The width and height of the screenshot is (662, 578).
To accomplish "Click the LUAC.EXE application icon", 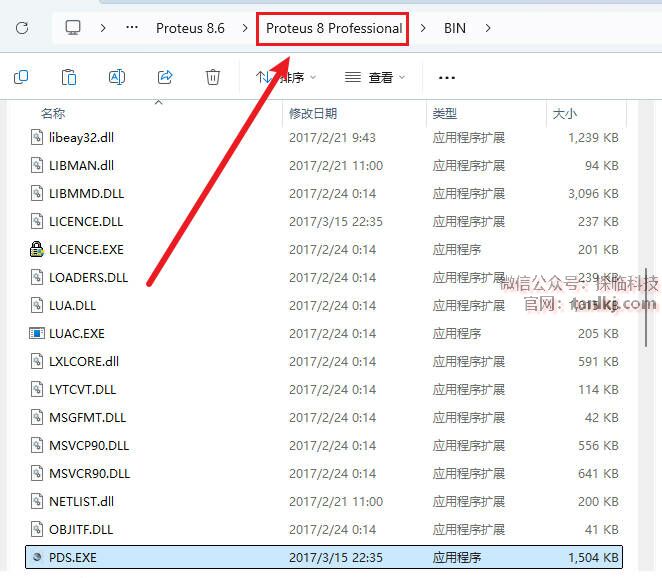I will point(37,334).
